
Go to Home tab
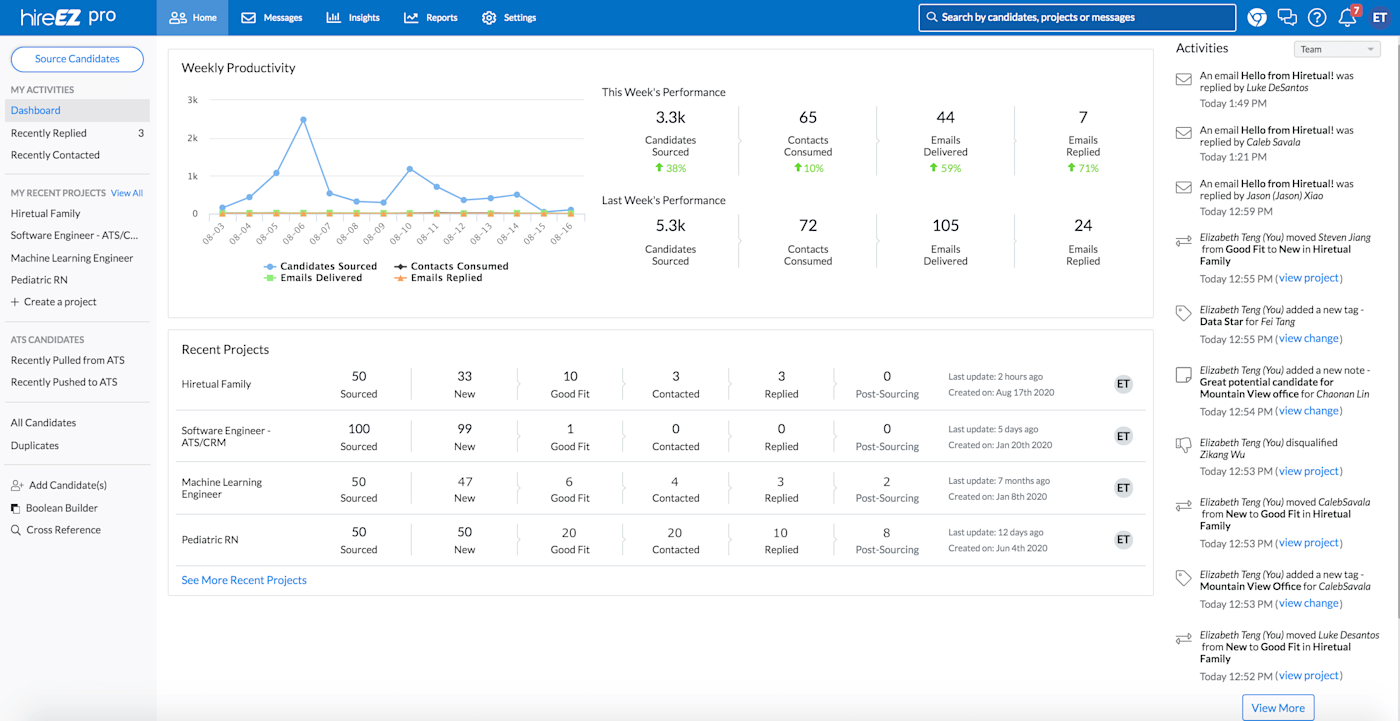coord(193,17)
